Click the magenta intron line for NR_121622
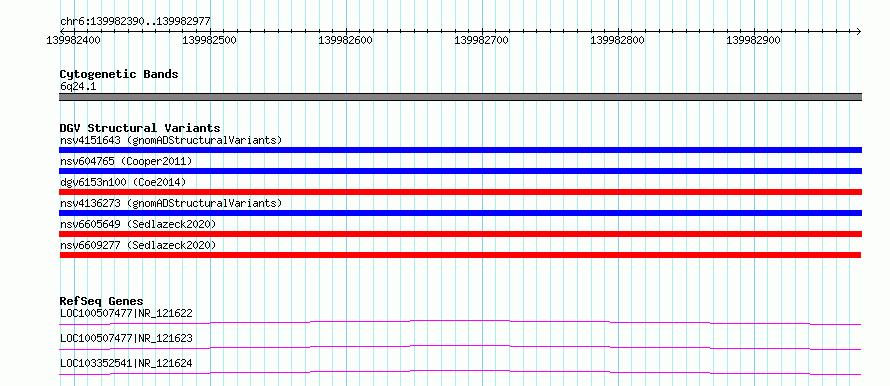Viewport: 890px width, 386px height. (460, 321)
